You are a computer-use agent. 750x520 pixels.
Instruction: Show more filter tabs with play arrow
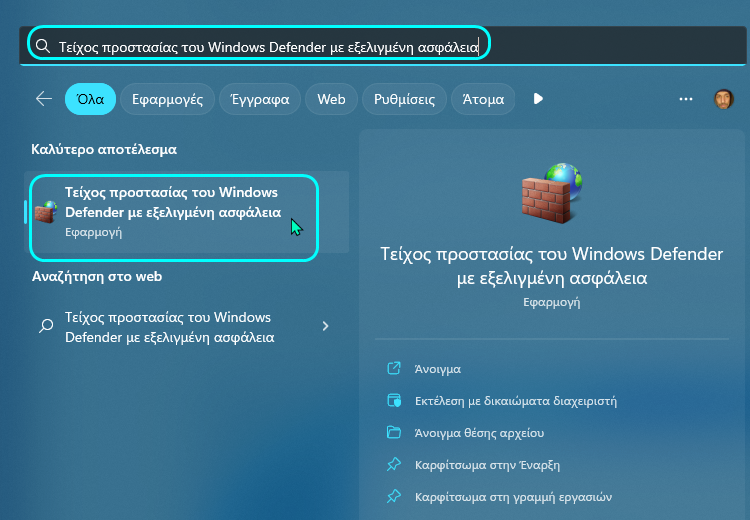click(x=538, y=99)
